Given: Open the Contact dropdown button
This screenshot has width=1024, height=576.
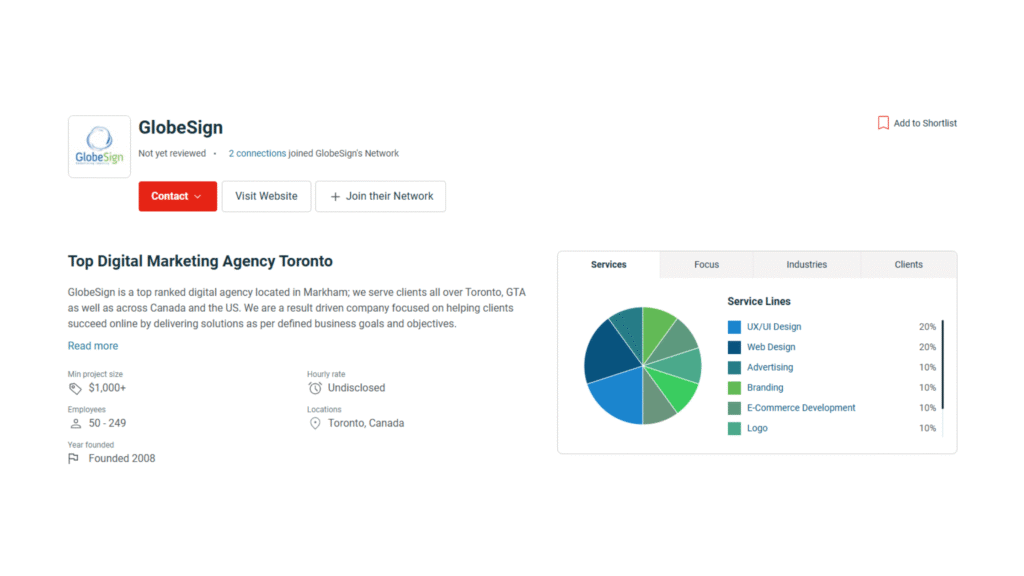Looking at the screenshot, I should click(x=177, y=196).
